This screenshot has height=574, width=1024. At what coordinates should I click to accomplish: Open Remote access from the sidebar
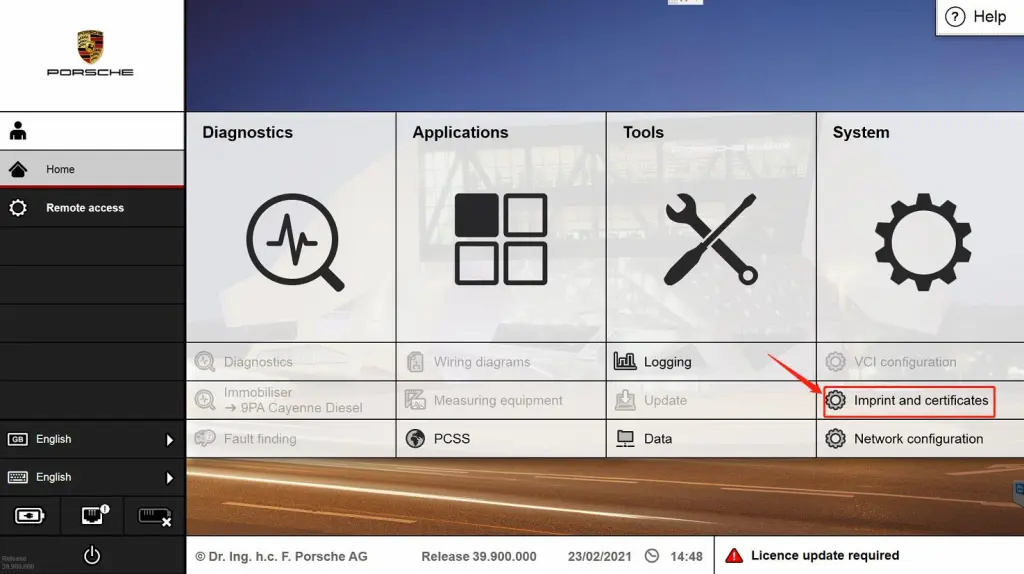(91, 208)
